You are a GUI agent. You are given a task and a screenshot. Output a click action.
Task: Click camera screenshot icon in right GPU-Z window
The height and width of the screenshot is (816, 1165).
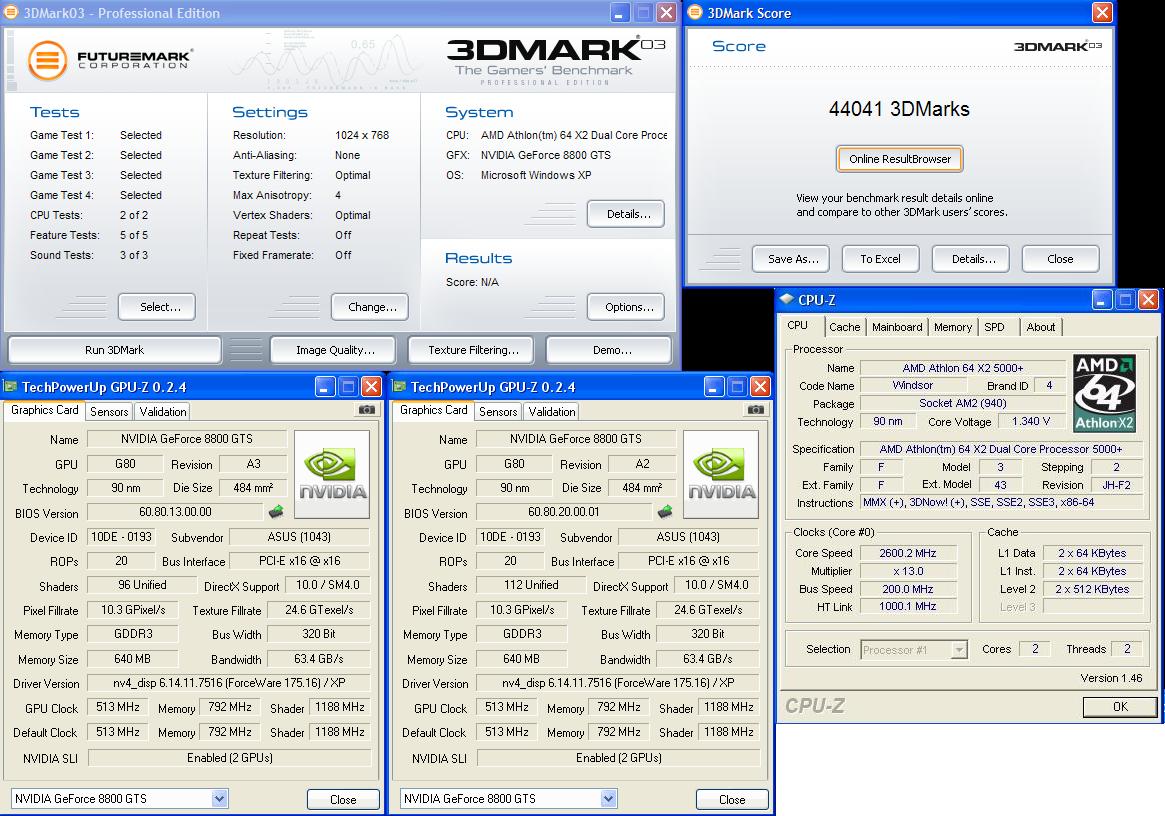(x=756, y=409)
